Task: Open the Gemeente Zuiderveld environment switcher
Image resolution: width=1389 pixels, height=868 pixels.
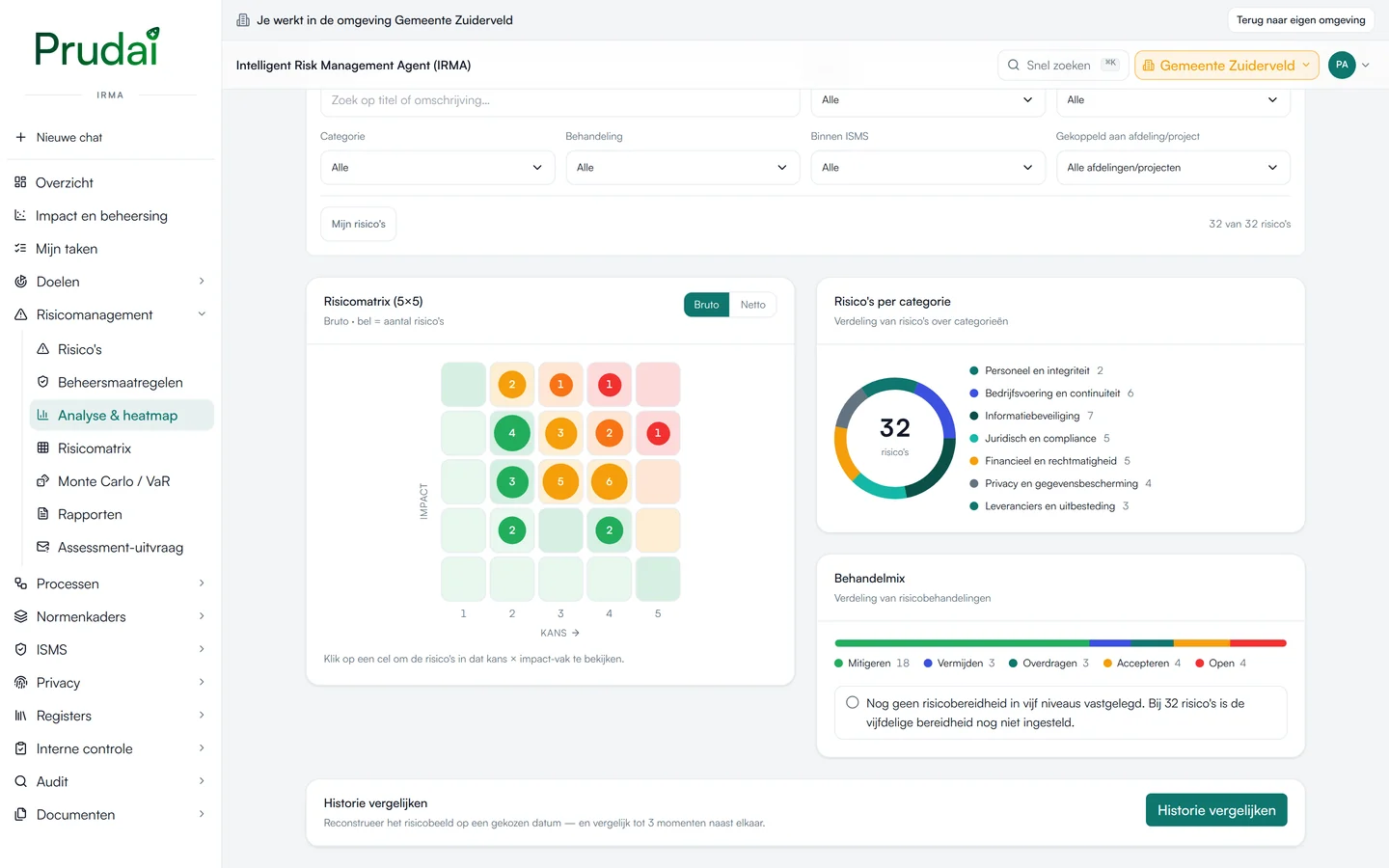Action: point(1227,66)
